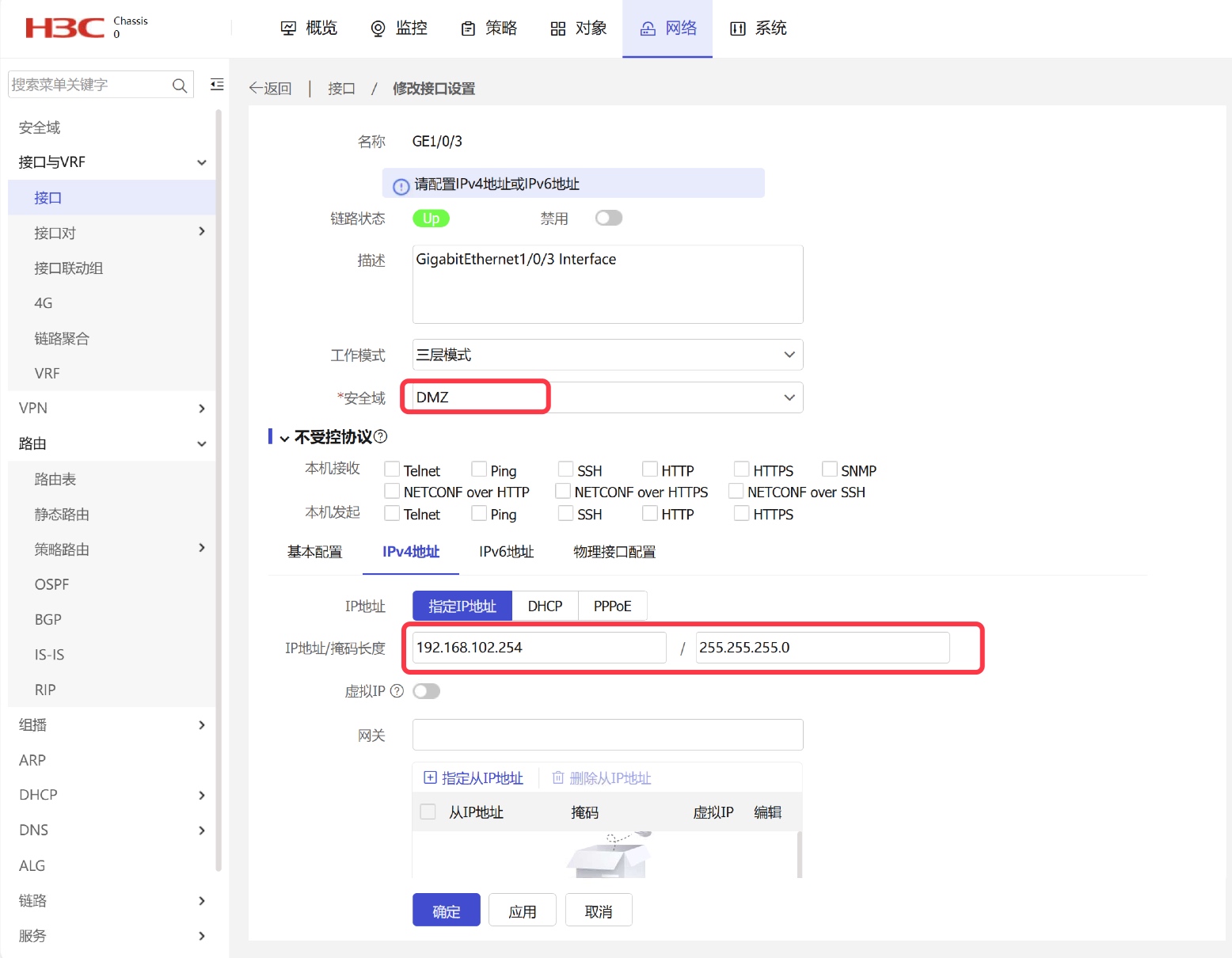This screenshot has height=958, width=1232.
Task: Click the 返回 back arrow
Action: (255, 88)
